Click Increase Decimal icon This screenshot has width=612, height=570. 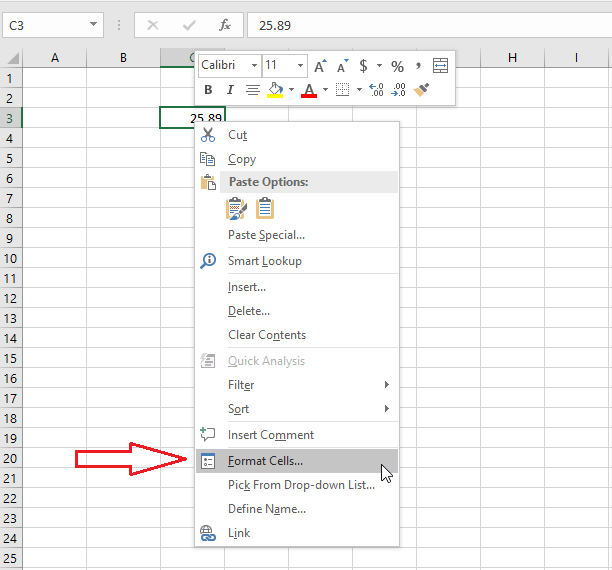pos(376,90)
